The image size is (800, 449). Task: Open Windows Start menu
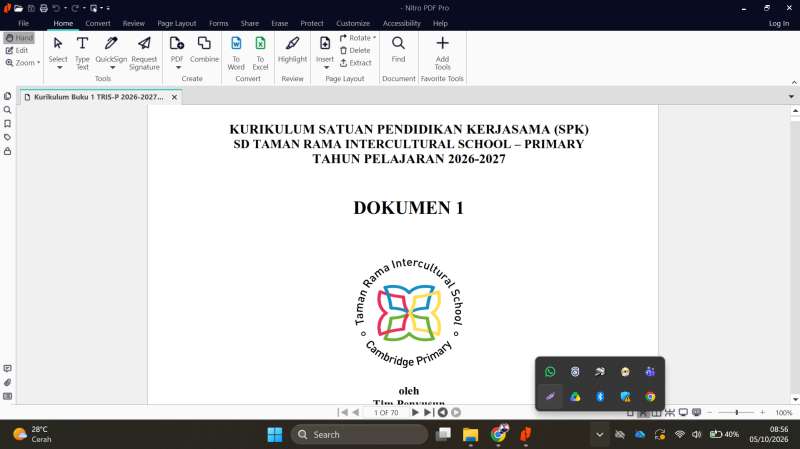(x=274, y=435)
